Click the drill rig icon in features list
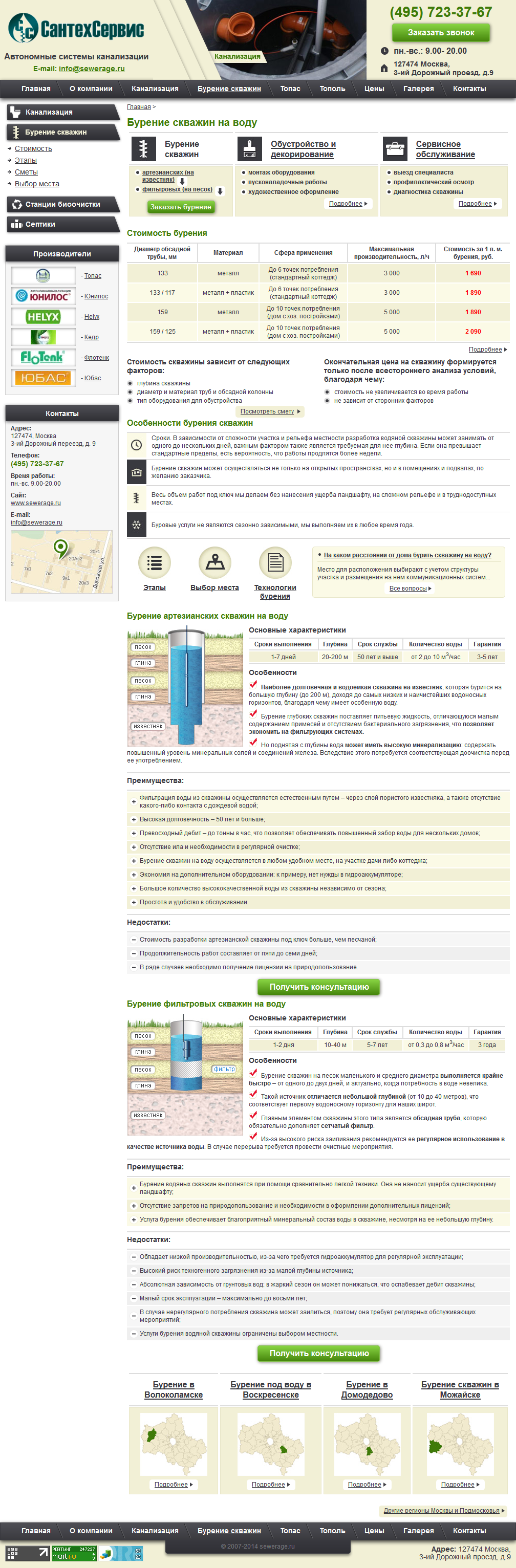Viewport: 516px width, 1568px height. [137, 498]
